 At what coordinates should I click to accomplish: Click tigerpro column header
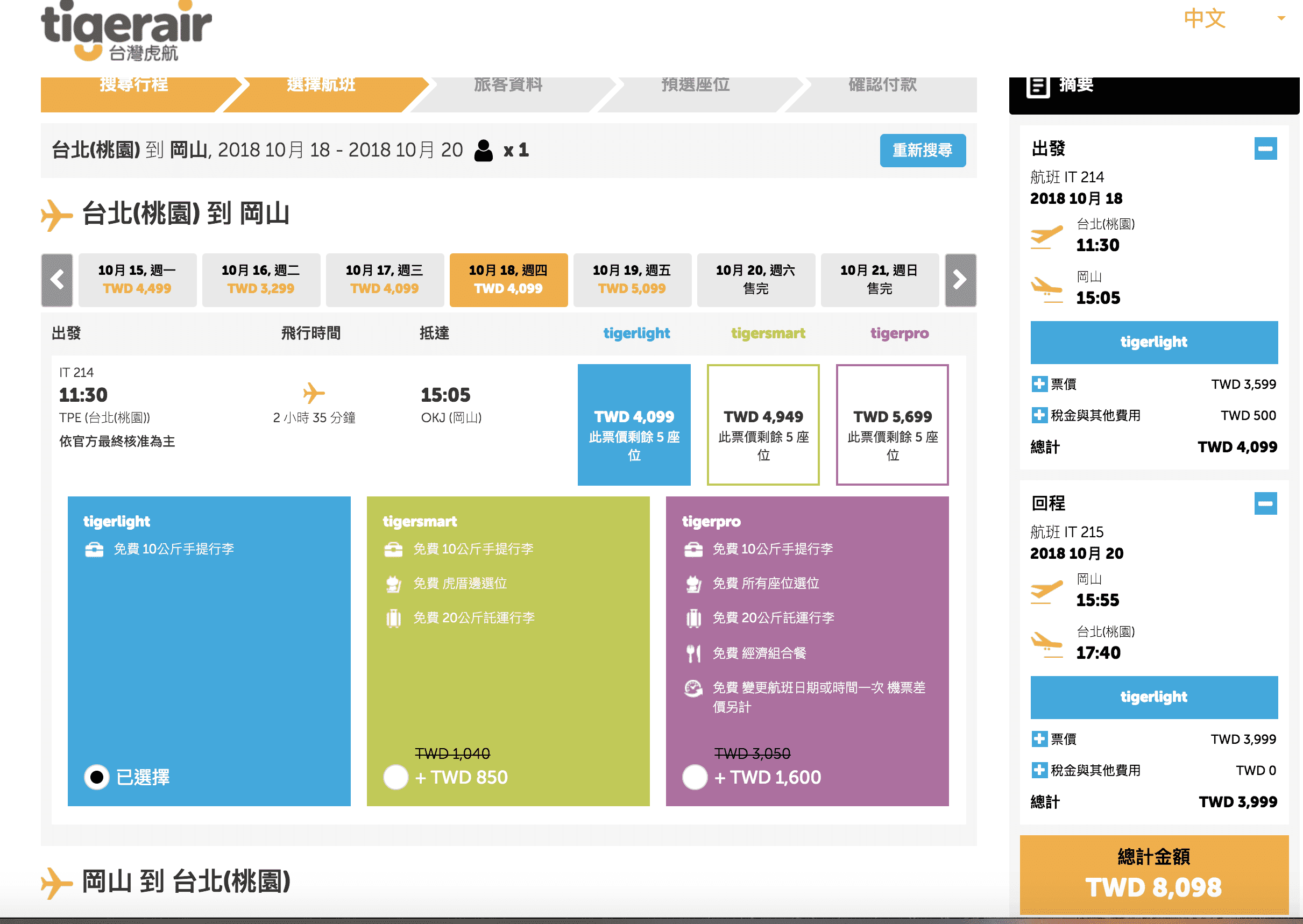tap(900, 333)
